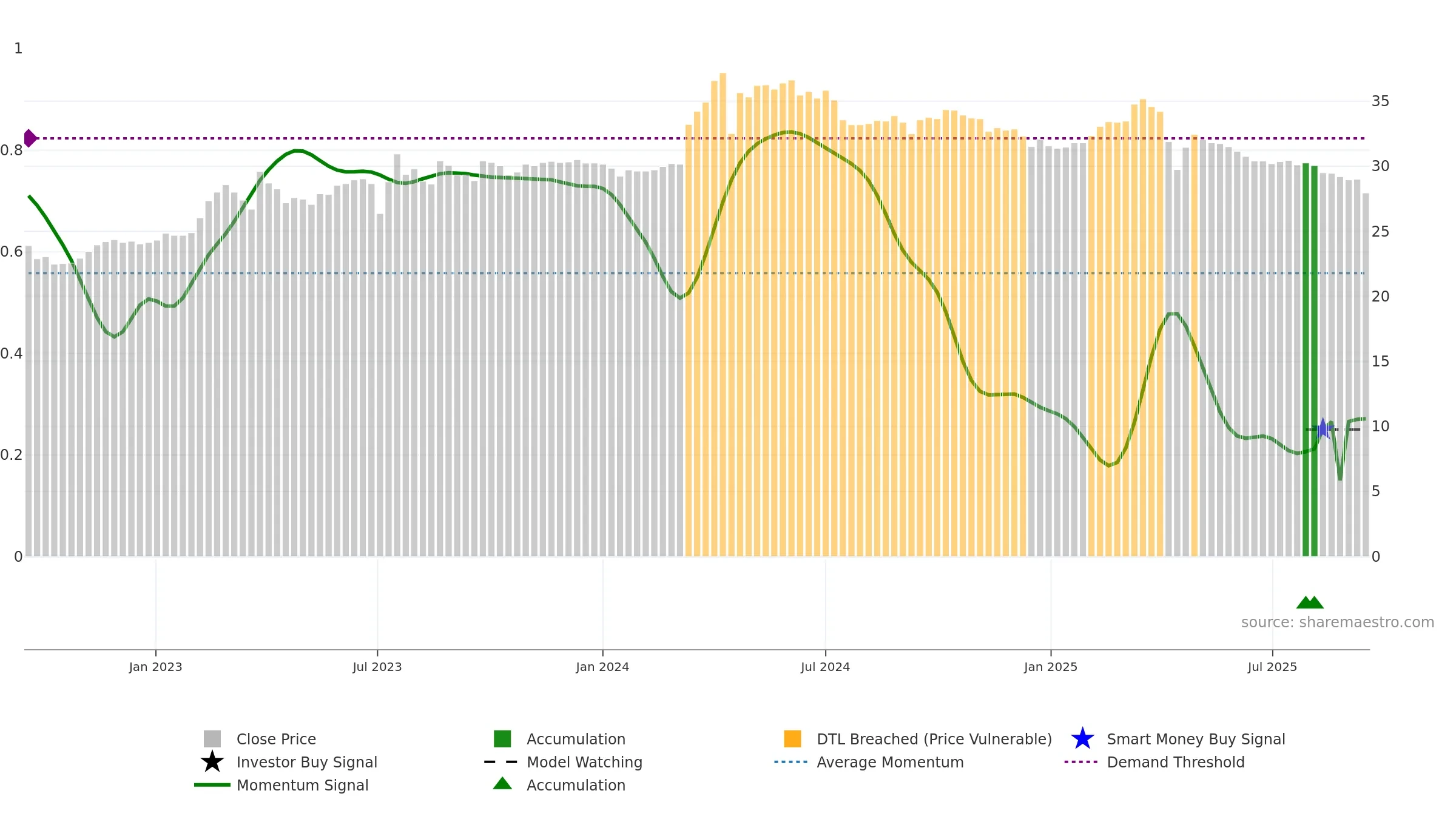1456x819 pixels.
Task: Click the purple diamond marker on threshold line
Action: [29, 138]
